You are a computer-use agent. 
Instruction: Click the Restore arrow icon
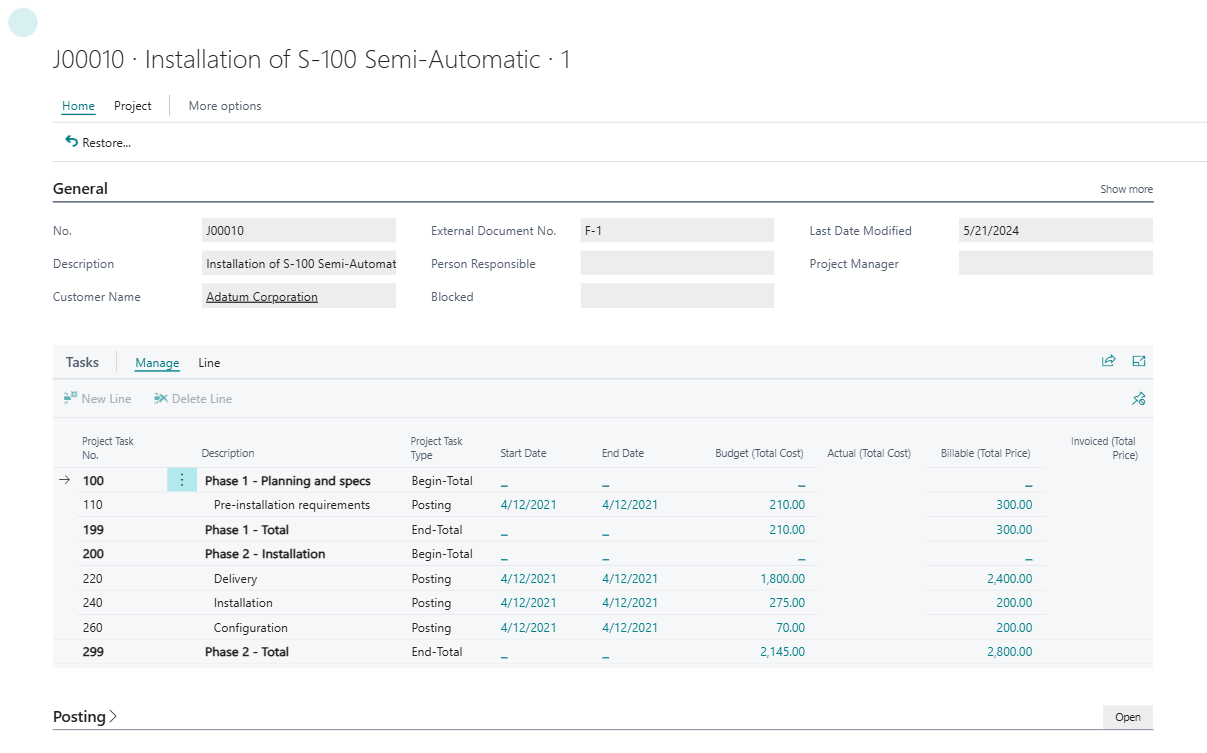click(x=71, y=142)
